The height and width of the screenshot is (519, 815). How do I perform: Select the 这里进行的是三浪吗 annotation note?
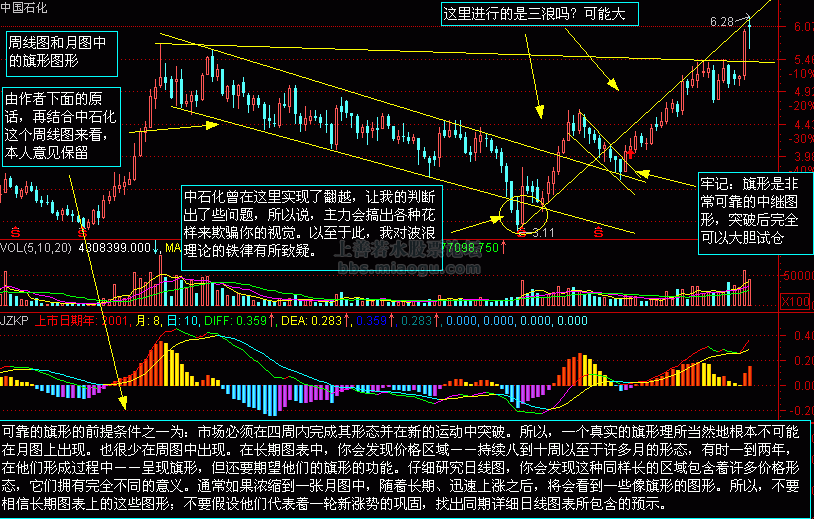click(x=540, y=14)
